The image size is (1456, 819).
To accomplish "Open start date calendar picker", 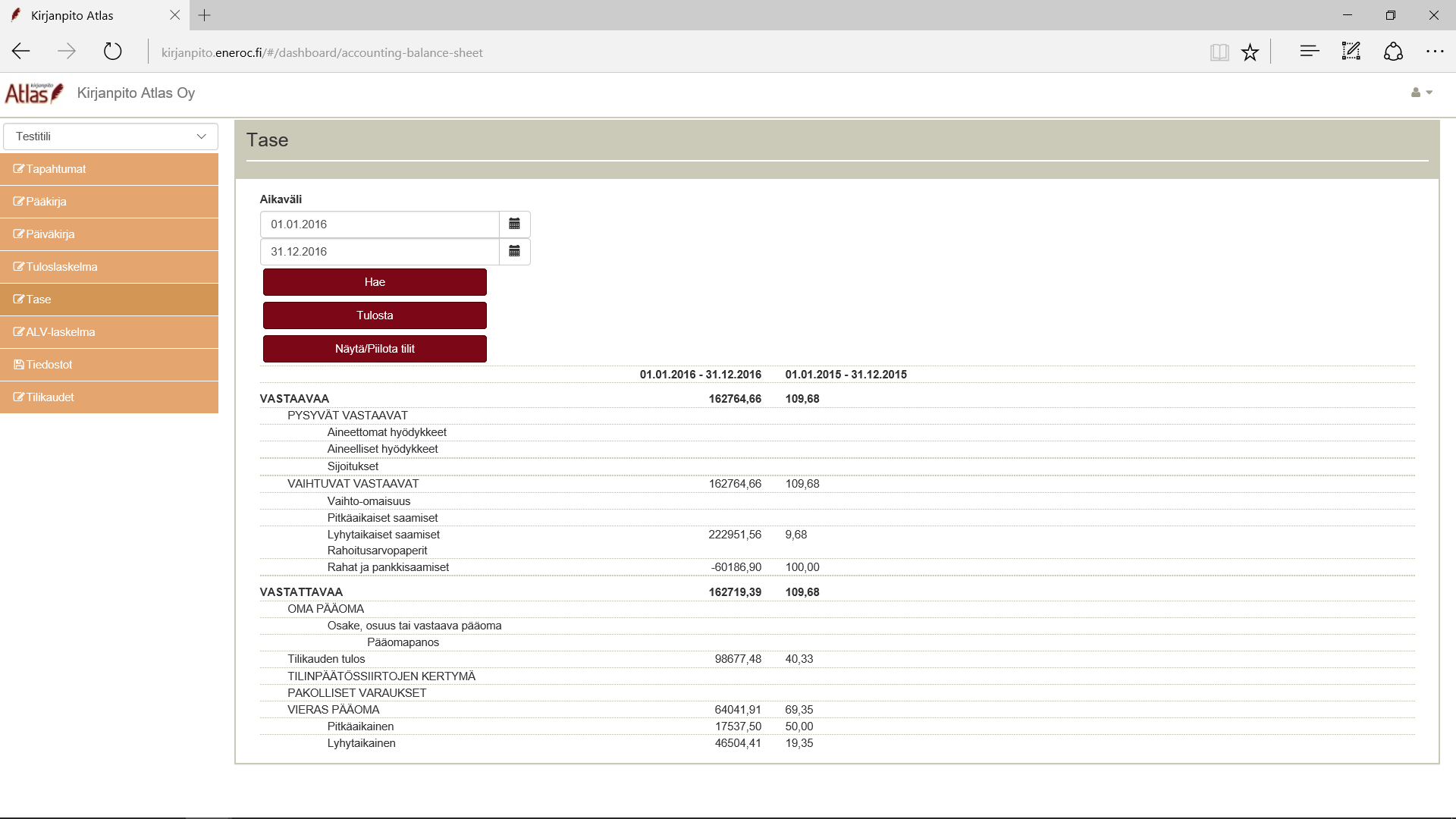I will (514, 224).
